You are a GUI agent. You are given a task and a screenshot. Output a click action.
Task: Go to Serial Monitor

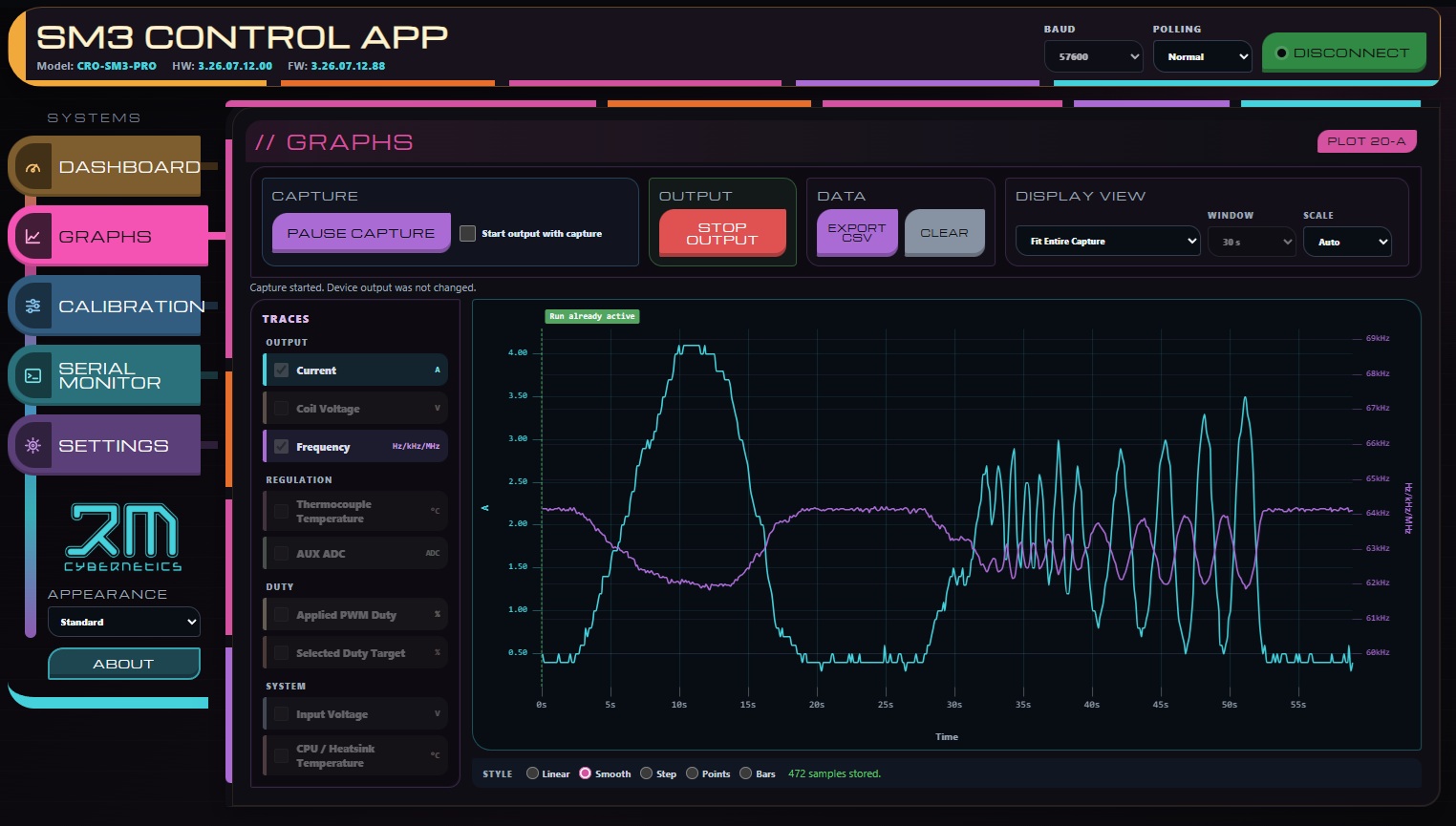105,375
